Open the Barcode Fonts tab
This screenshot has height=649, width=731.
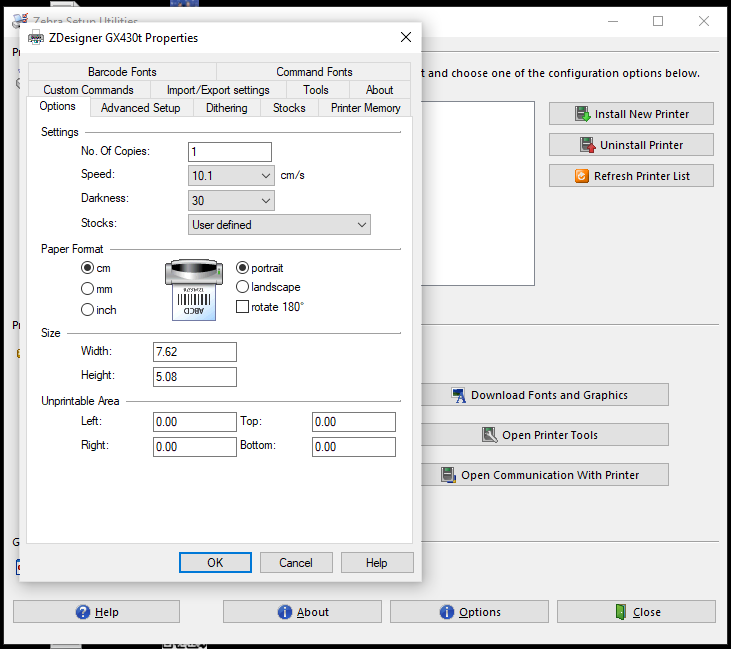tap(122, 72)
